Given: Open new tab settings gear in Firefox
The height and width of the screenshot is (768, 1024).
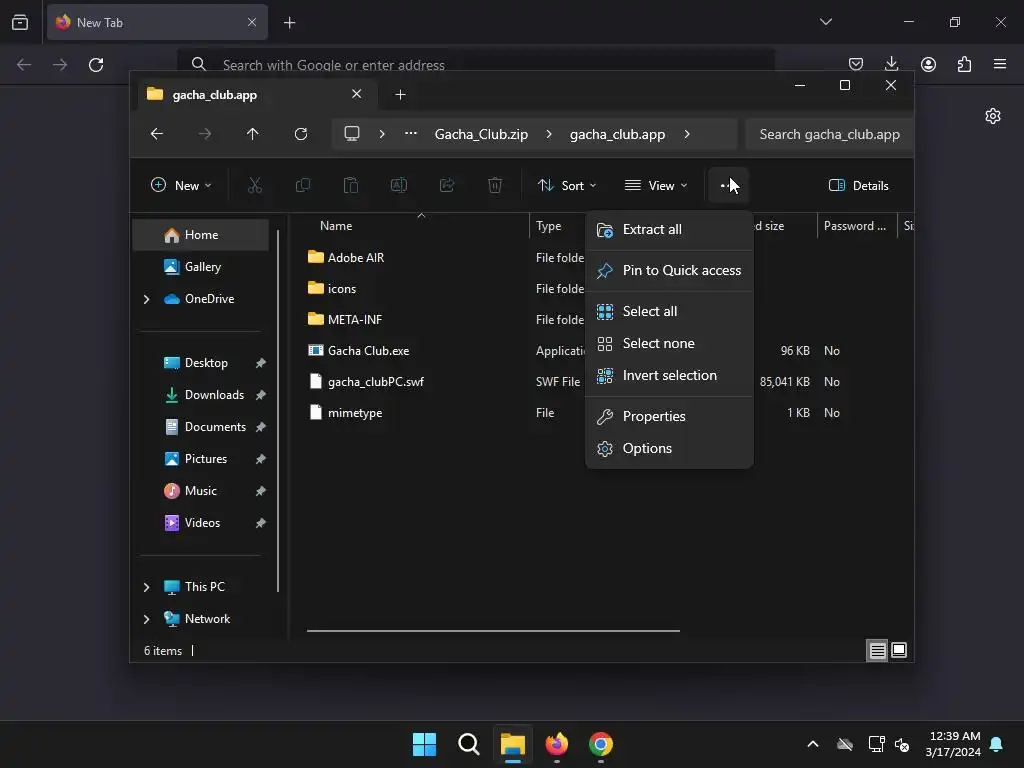Looking at the screenshot, I should pyautogui.click(x=993, y=116).
